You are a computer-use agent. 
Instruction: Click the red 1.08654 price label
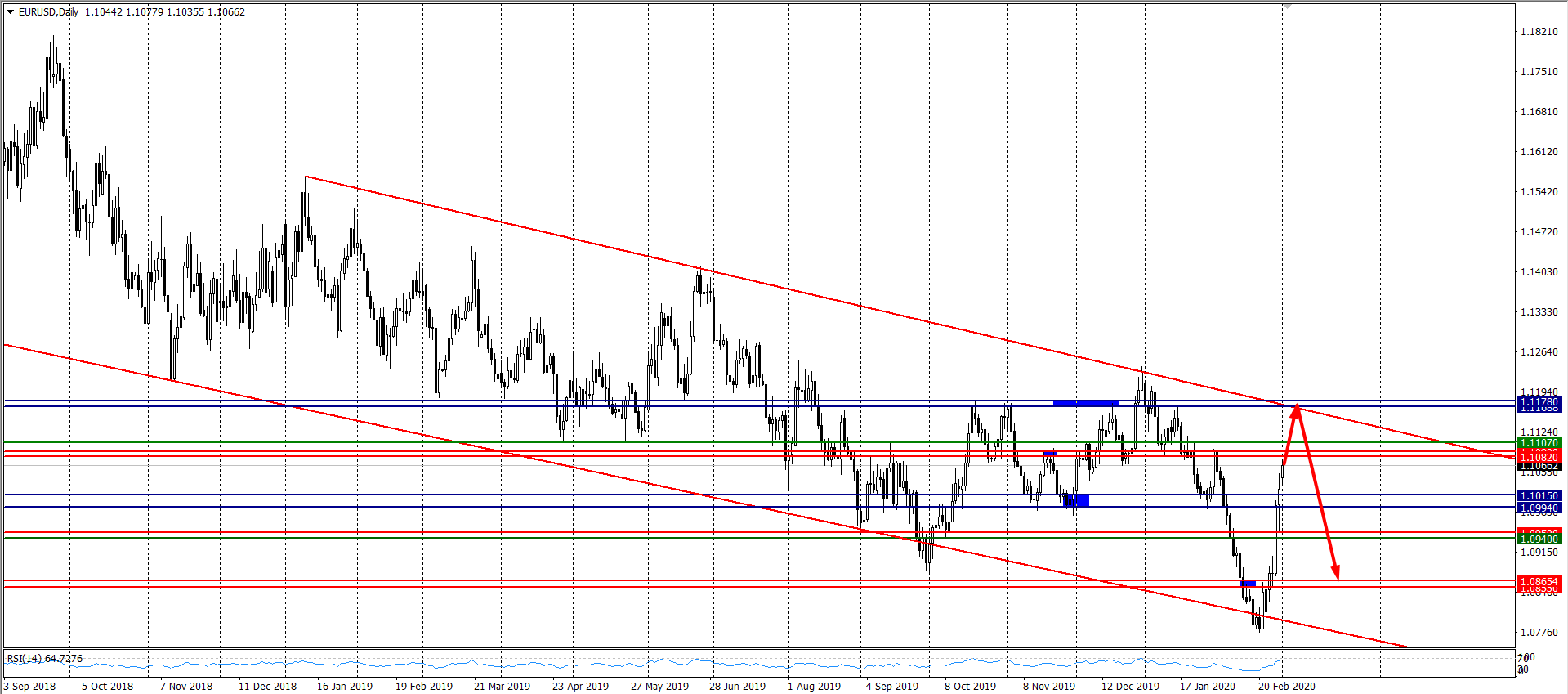[1538, 581]
